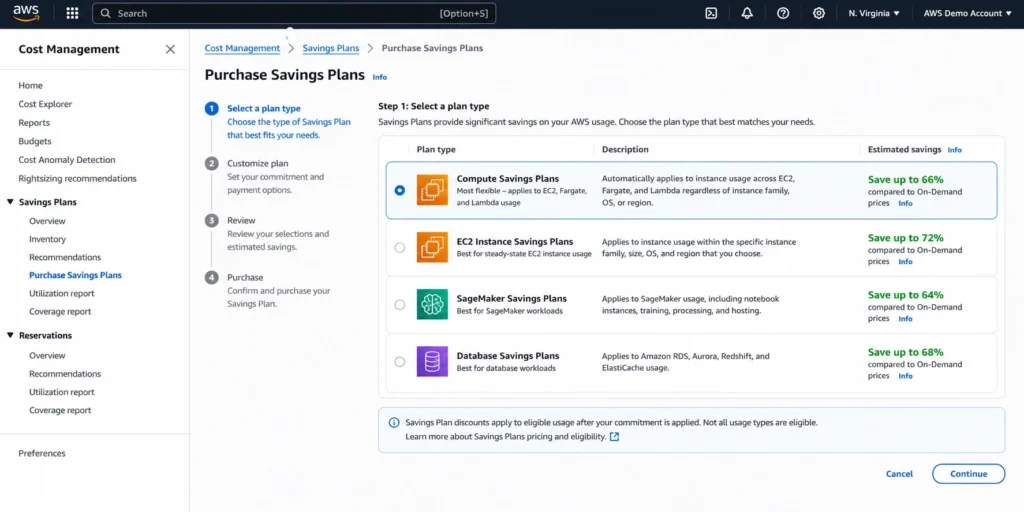Click the Savings Plans breadcrumb link
The width and height of the screenshot is (1024, 512).
(331, 48)
